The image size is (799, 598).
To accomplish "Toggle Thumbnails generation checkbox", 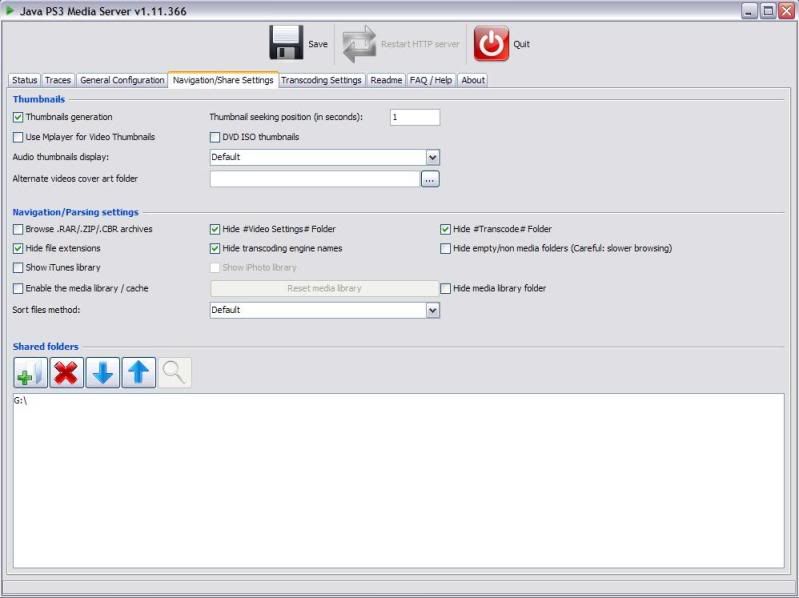I will click(x=18, y=117).
